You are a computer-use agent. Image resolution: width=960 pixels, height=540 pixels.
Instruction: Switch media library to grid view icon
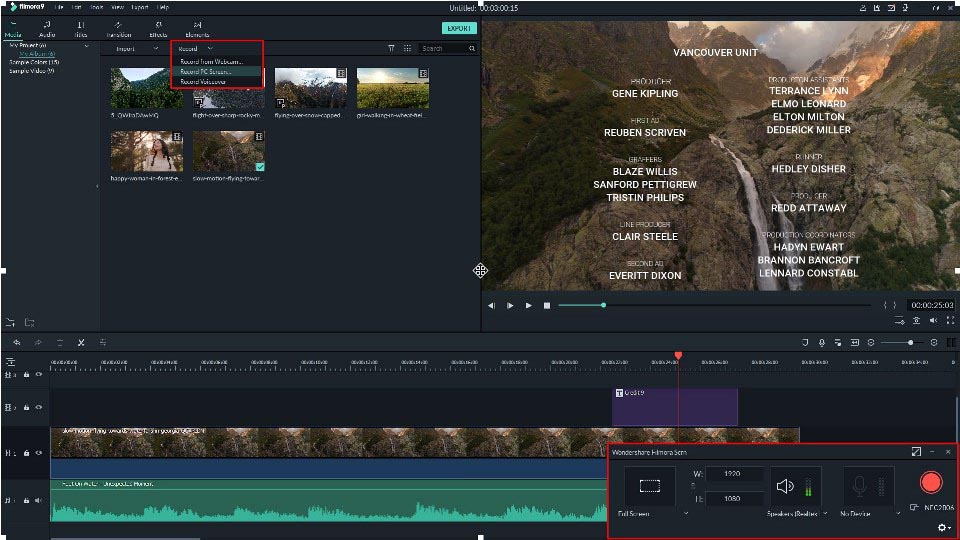point(407,48)
